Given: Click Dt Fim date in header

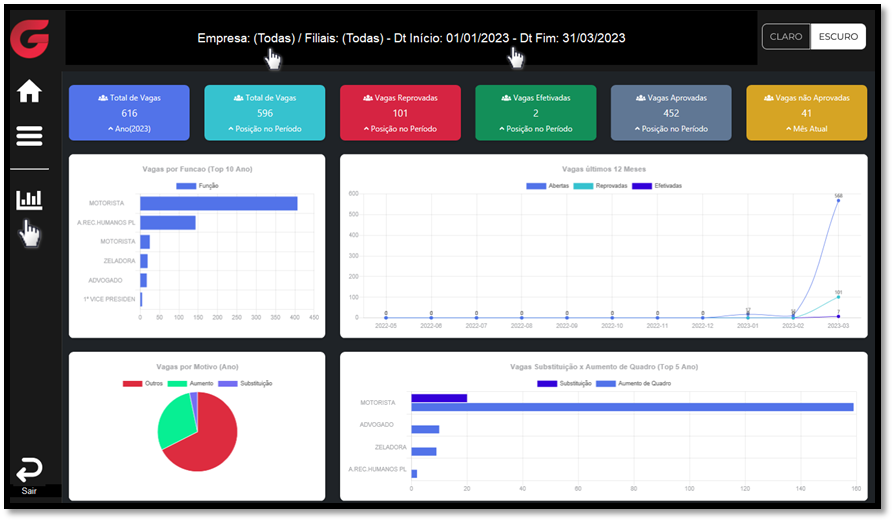Looking at the screenshot, I should 572,38.
